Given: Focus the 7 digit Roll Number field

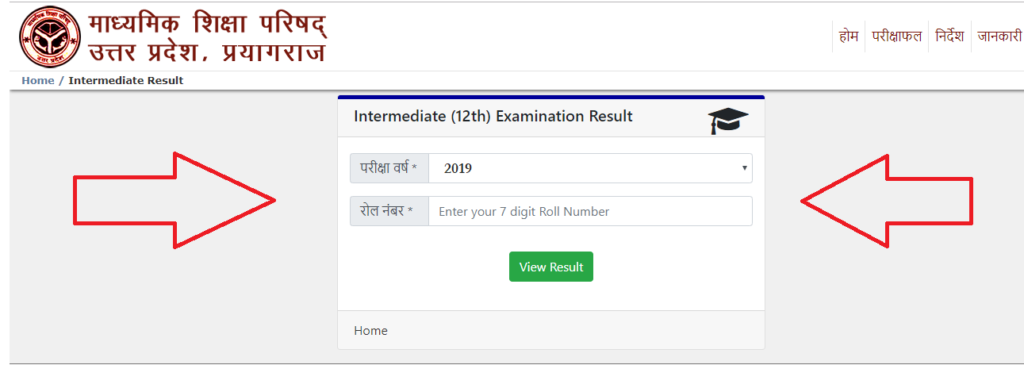Looking at the screenshot, I should (x=590, y=212).
